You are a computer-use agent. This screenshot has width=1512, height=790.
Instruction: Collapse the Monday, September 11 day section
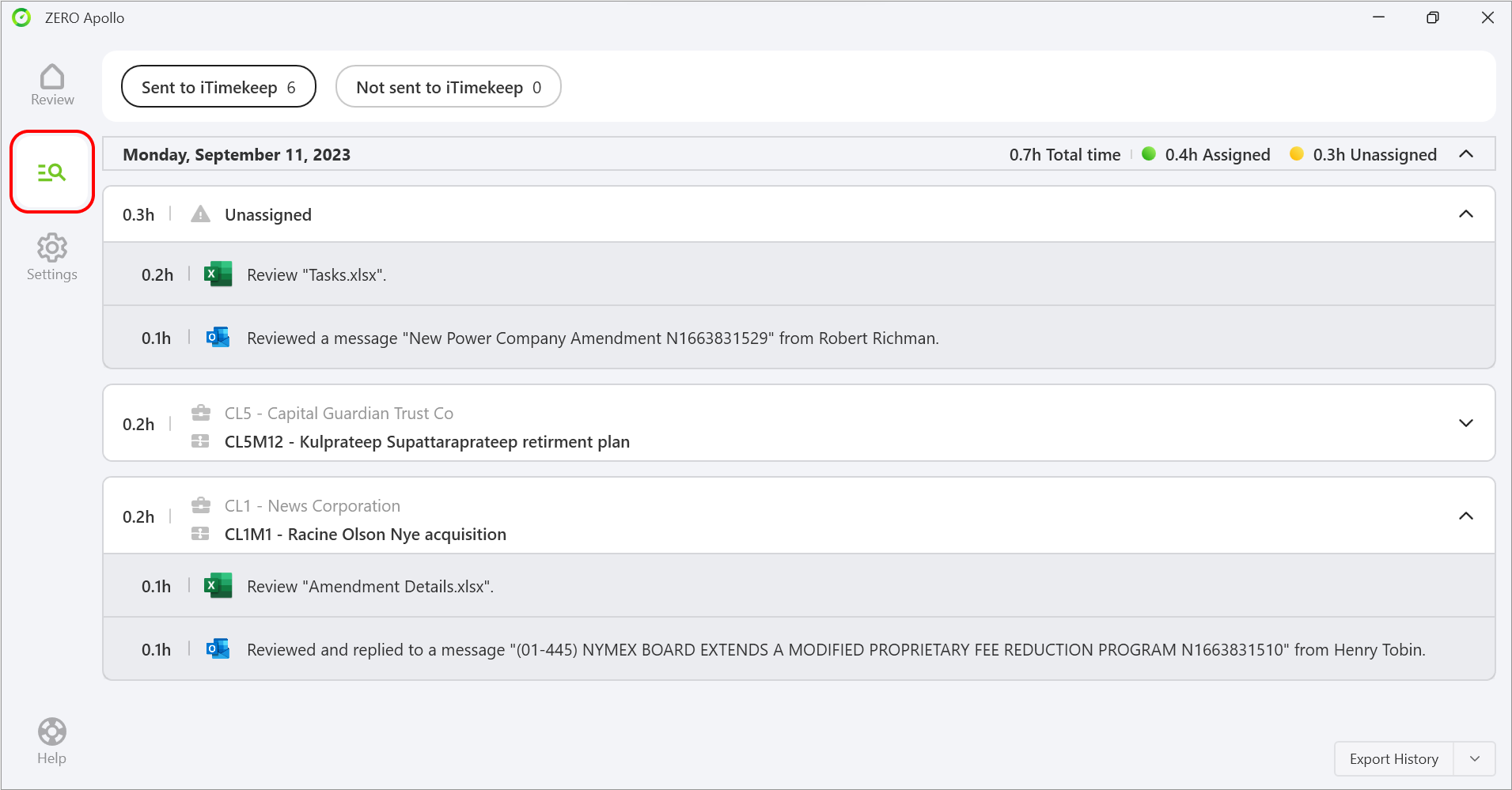coord(1465,154)
